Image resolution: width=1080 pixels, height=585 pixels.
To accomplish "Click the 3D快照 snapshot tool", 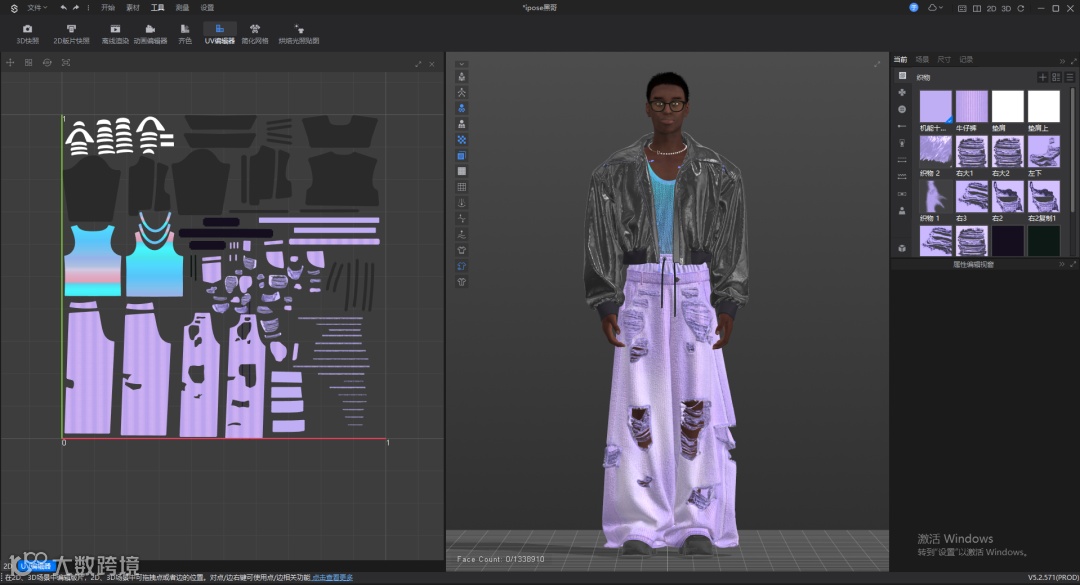I will (27, 34).
